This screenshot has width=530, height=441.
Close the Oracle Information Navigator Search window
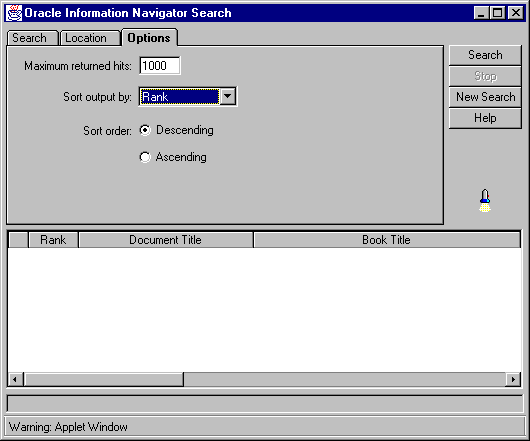tap(516, 13)
